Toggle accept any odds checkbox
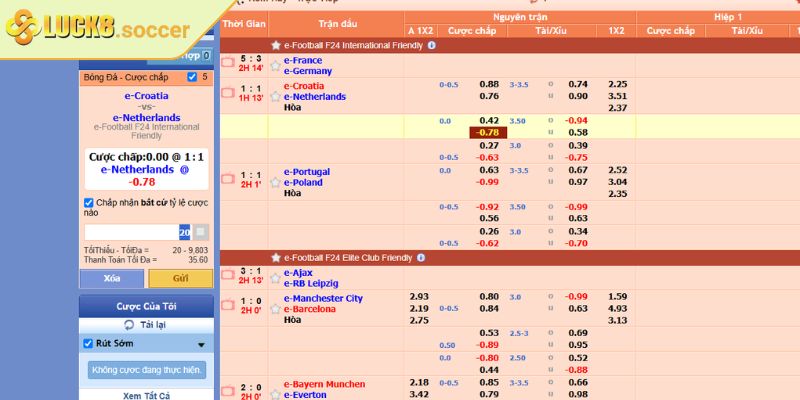This screenshot has height=400, width=800. click(89, 203)
